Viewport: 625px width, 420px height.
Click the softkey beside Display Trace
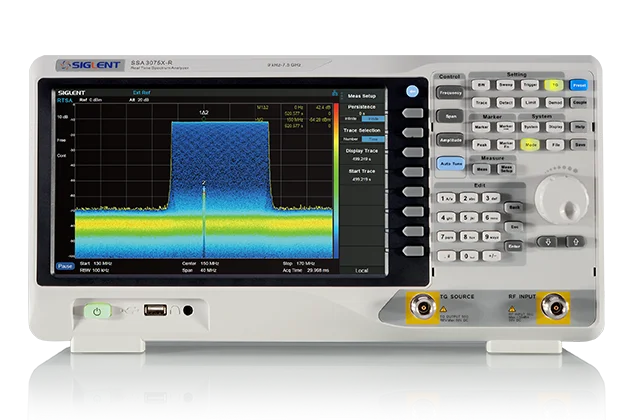(x=413, y=152)
